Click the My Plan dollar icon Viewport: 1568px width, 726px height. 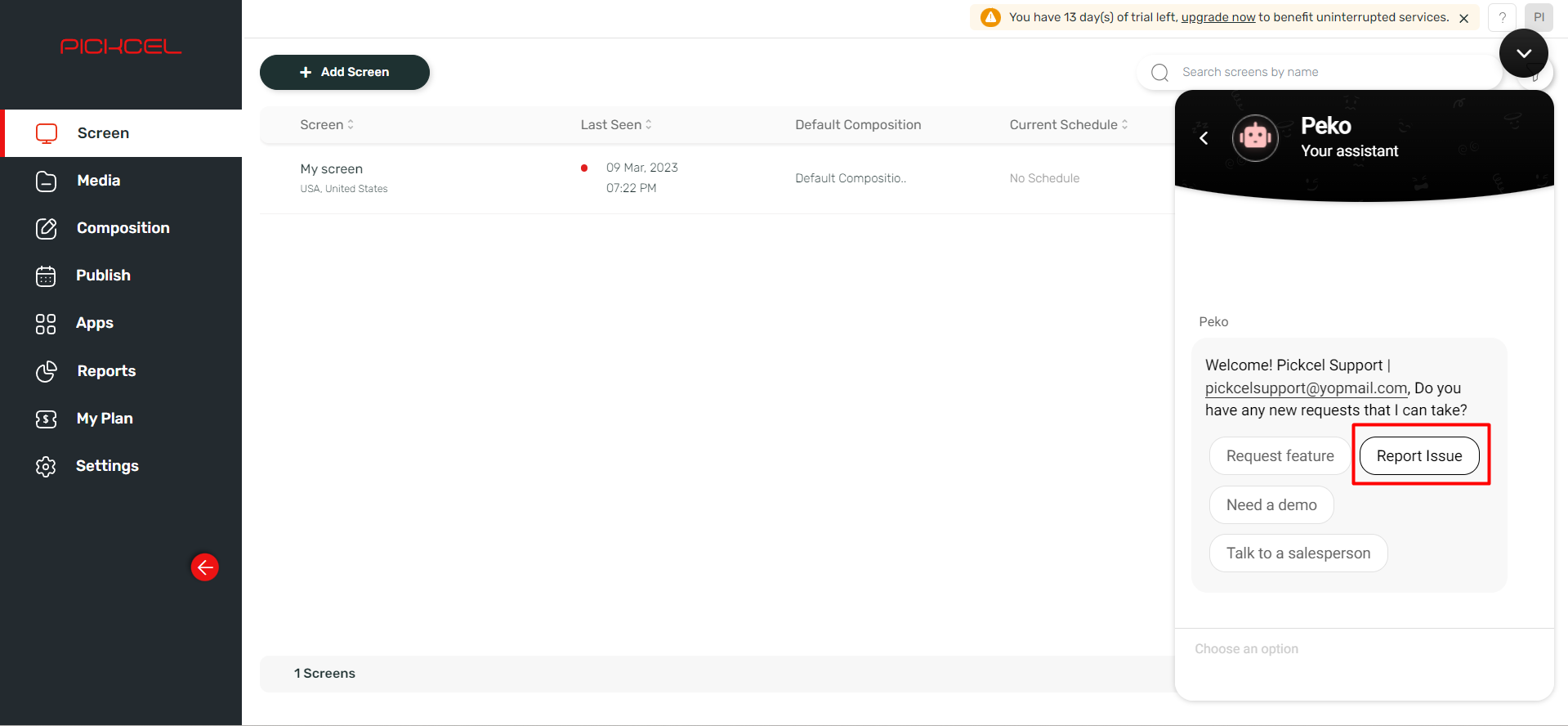point(47,419)
